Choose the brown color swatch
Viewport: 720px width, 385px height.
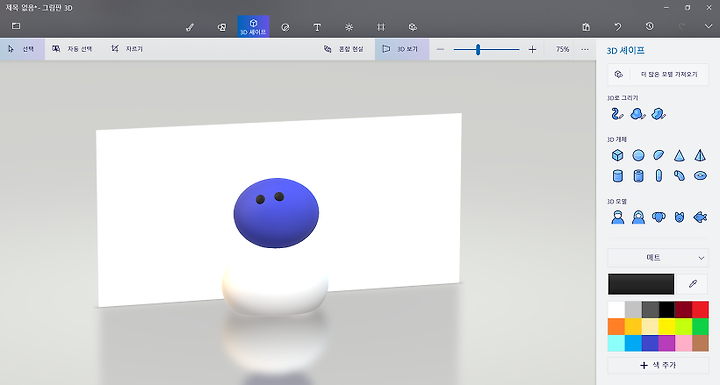700,343
